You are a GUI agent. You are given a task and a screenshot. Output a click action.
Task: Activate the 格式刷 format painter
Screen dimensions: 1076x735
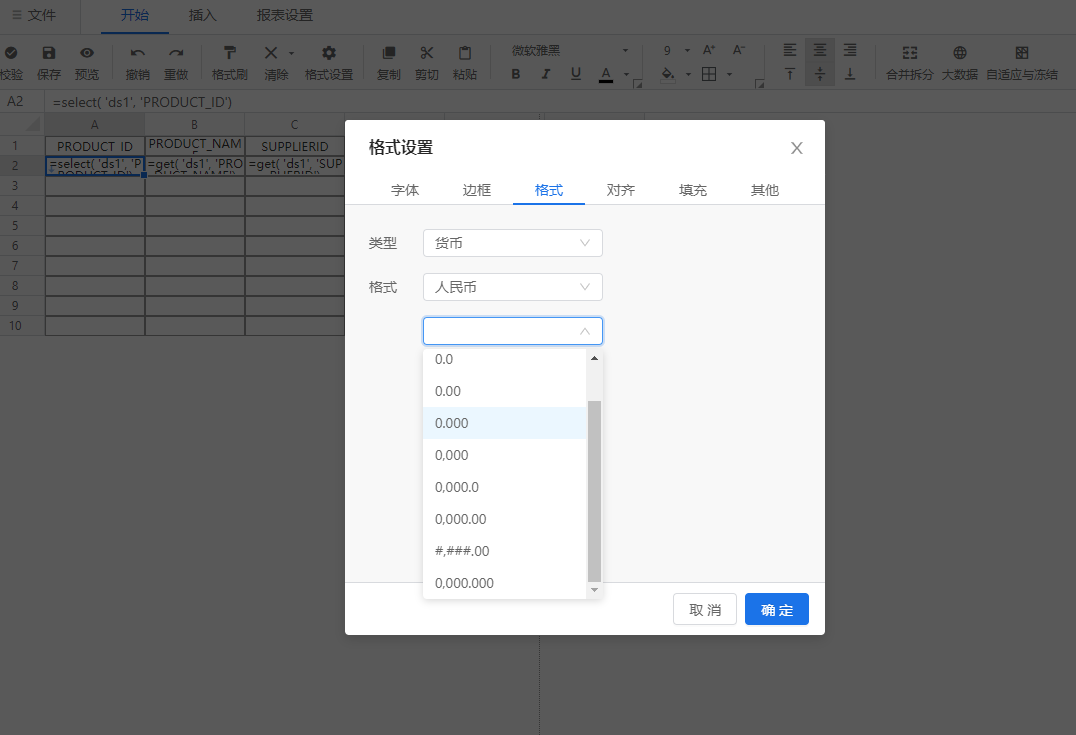[x=230, y=53]
